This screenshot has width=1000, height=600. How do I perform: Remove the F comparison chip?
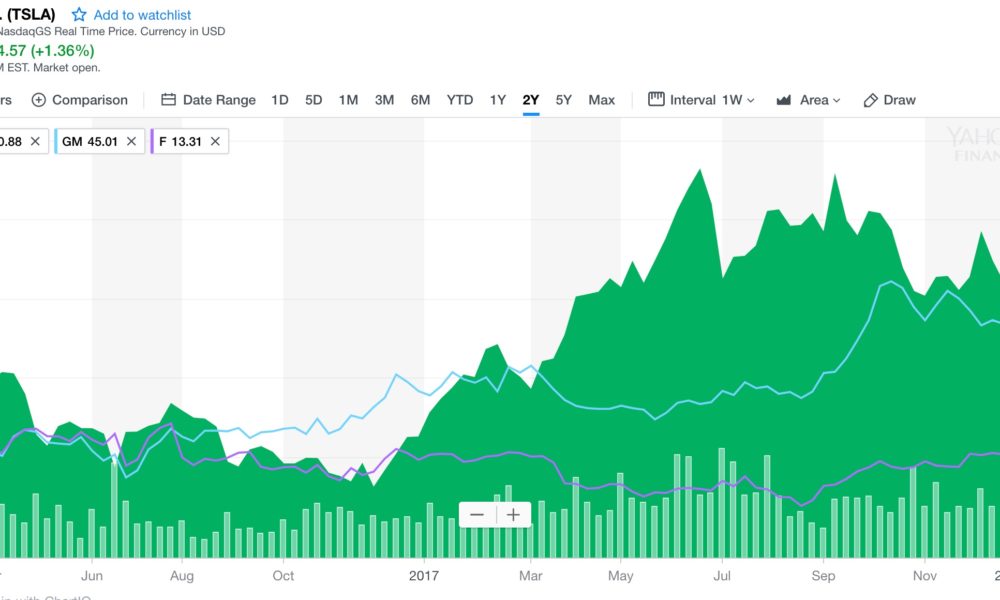click(216, 142)
